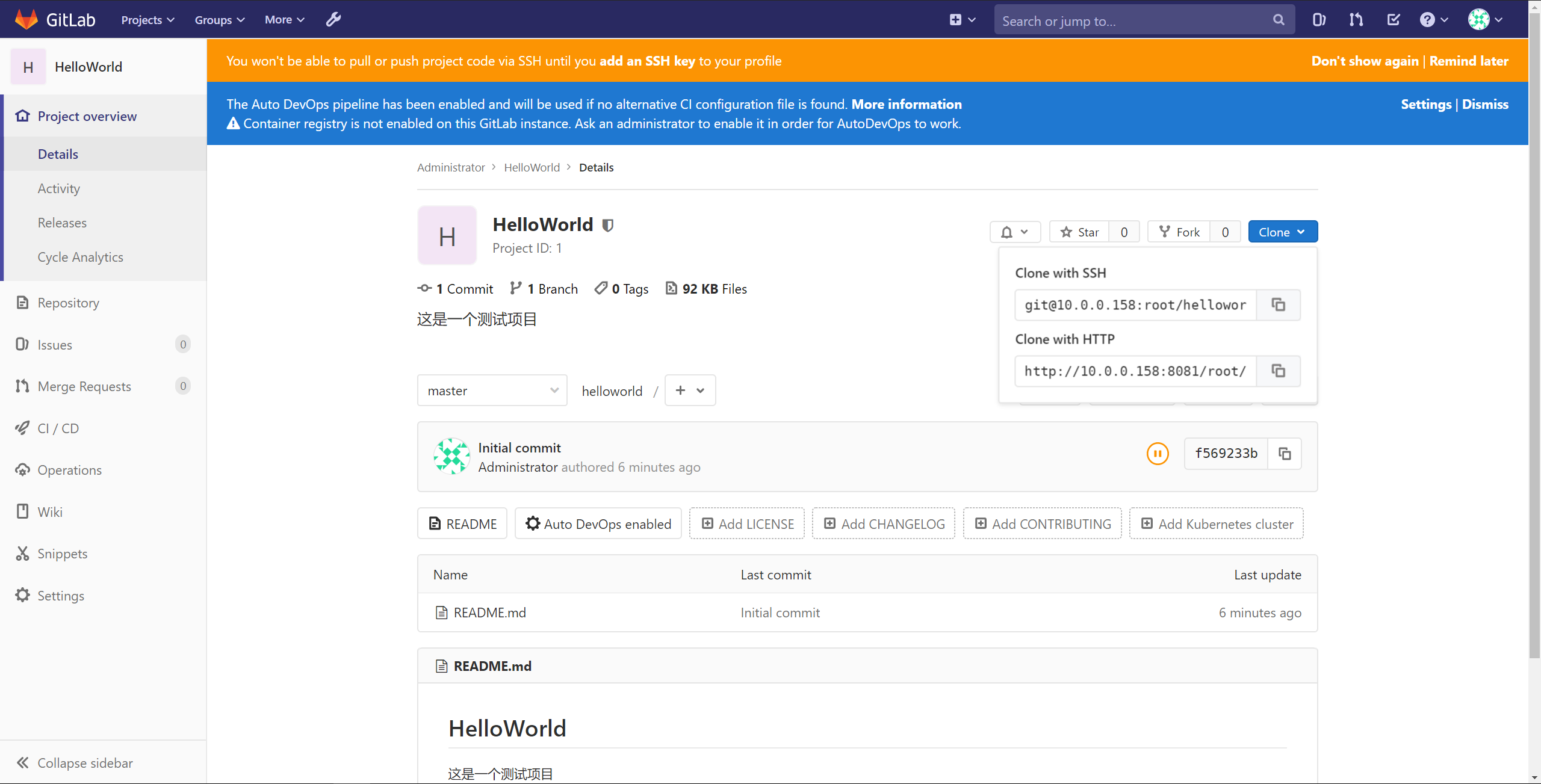Click the paused pipeline status icon

[x=1157, y=454]
